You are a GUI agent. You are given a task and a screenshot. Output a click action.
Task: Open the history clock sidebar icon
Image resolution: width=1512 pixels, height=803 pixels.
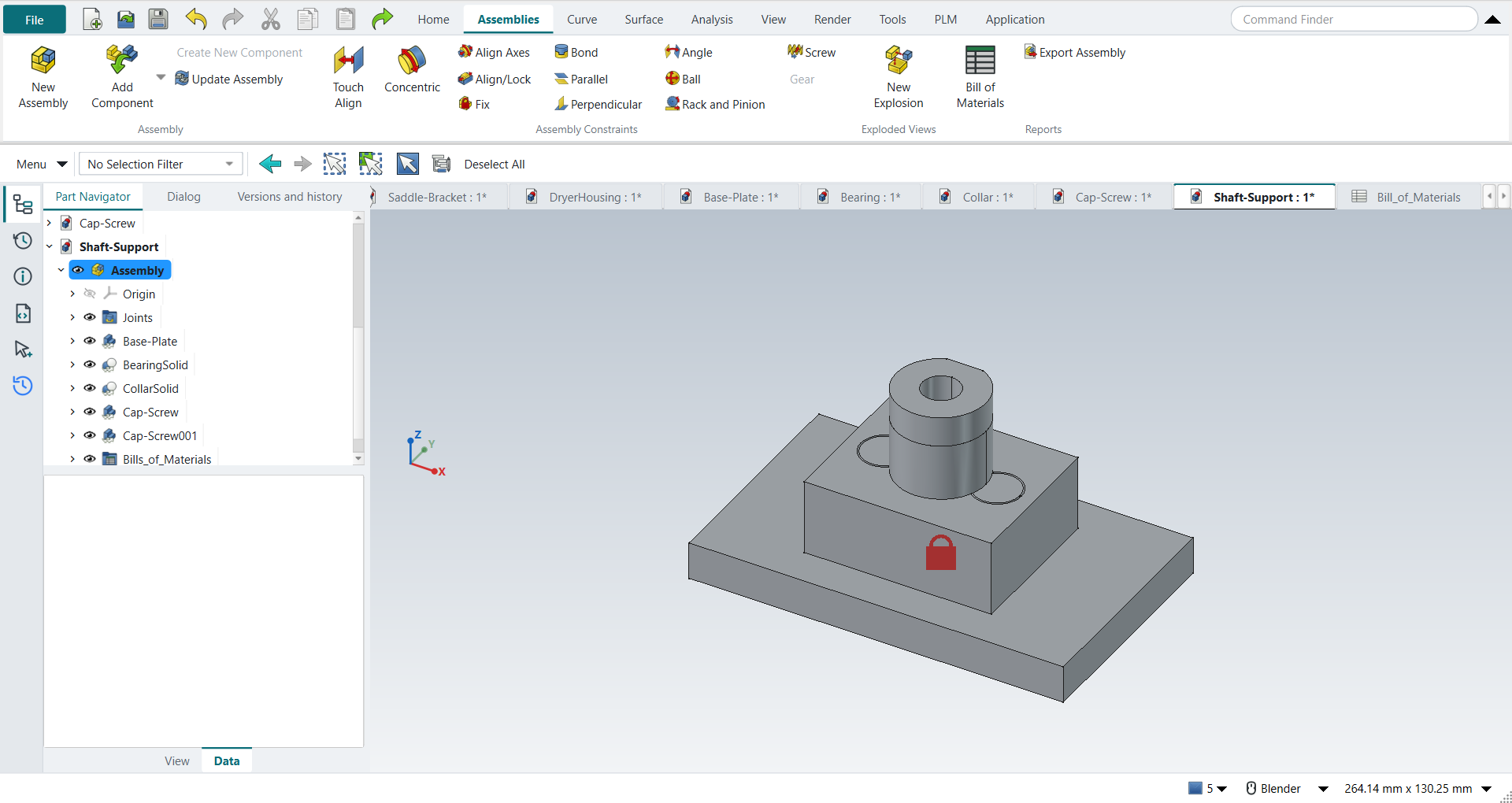(x=23, y=240)
